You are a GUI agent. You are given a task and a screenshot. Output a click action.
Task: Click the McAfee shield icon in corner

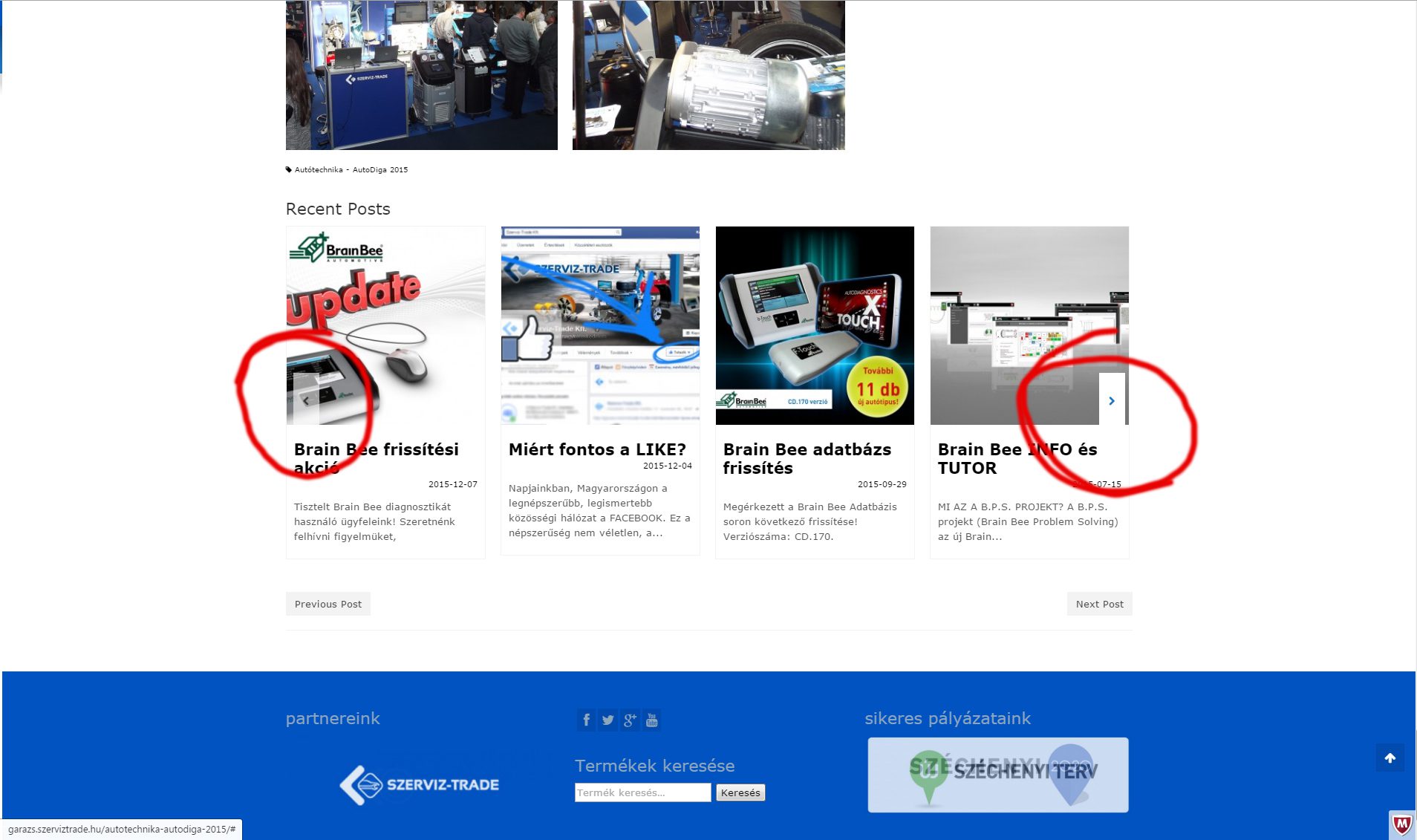click(x=1401, y=824)
